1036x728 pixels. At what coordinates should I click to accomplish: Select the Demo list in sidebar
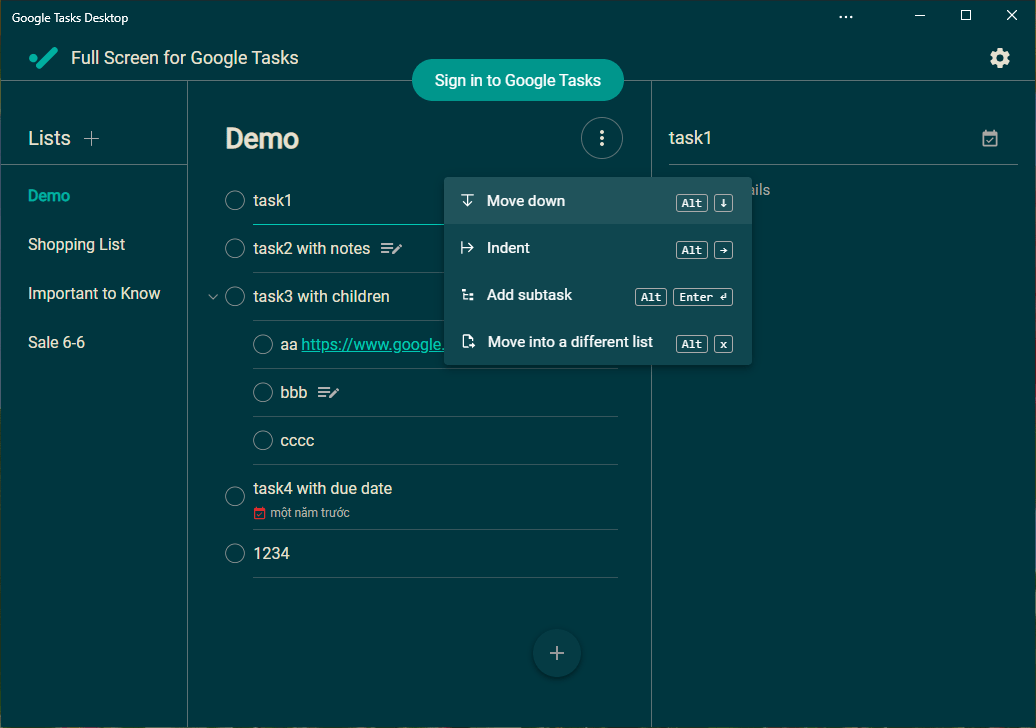coord(49,196)
